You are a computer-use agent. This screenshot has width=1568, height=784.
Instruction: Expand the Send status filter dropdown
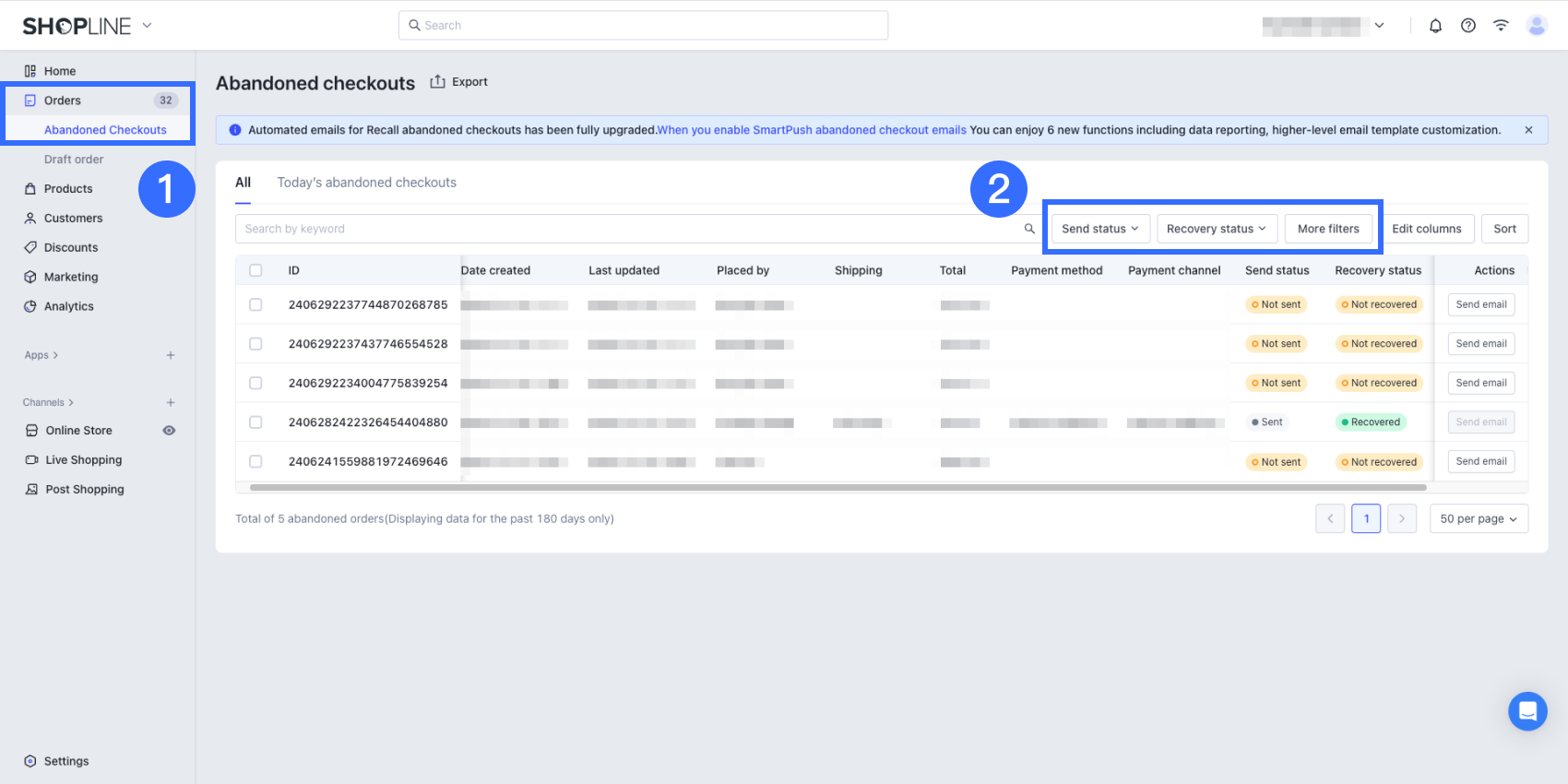pos(1099,229)
